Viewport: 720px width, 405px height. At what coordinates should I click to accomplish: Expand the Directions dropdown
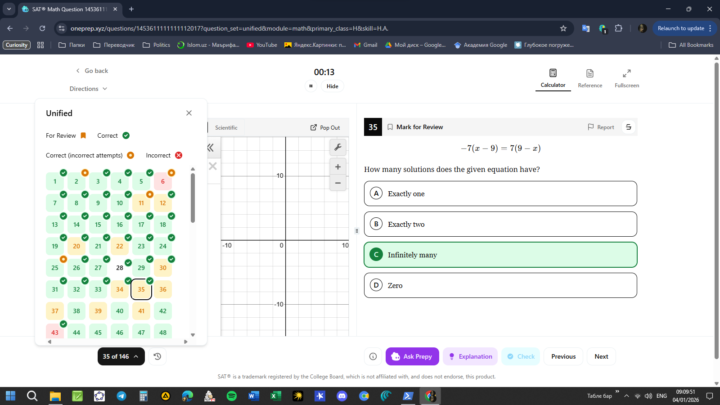click(88, 89)
